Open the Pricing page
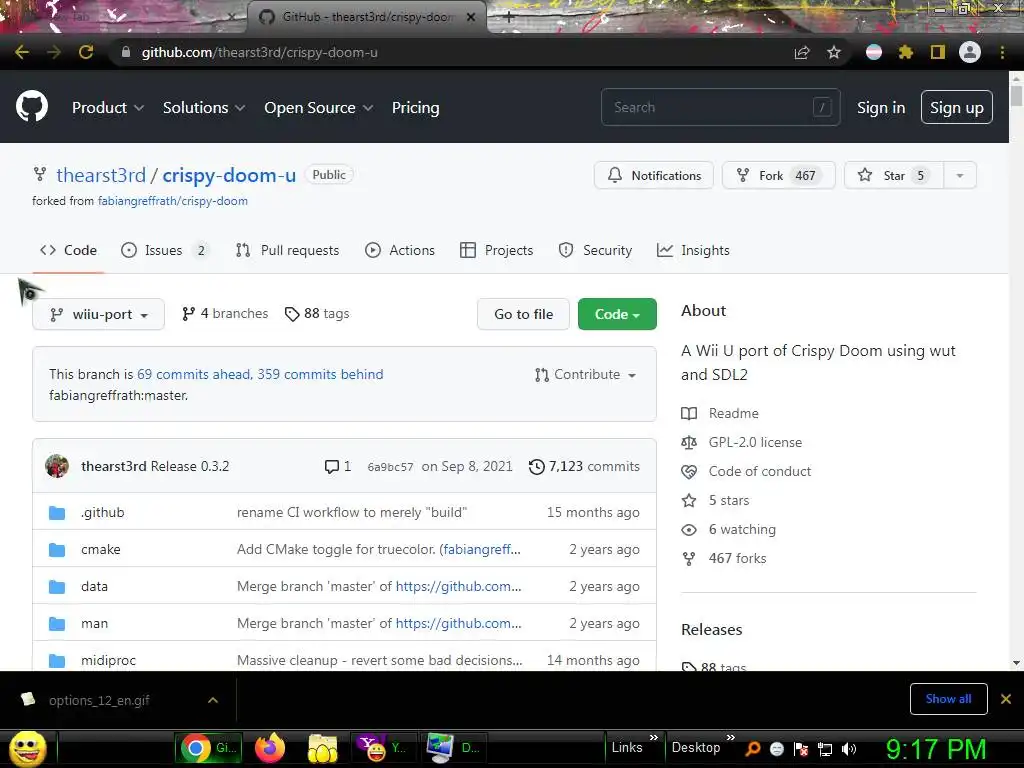 tap(415, 108)
